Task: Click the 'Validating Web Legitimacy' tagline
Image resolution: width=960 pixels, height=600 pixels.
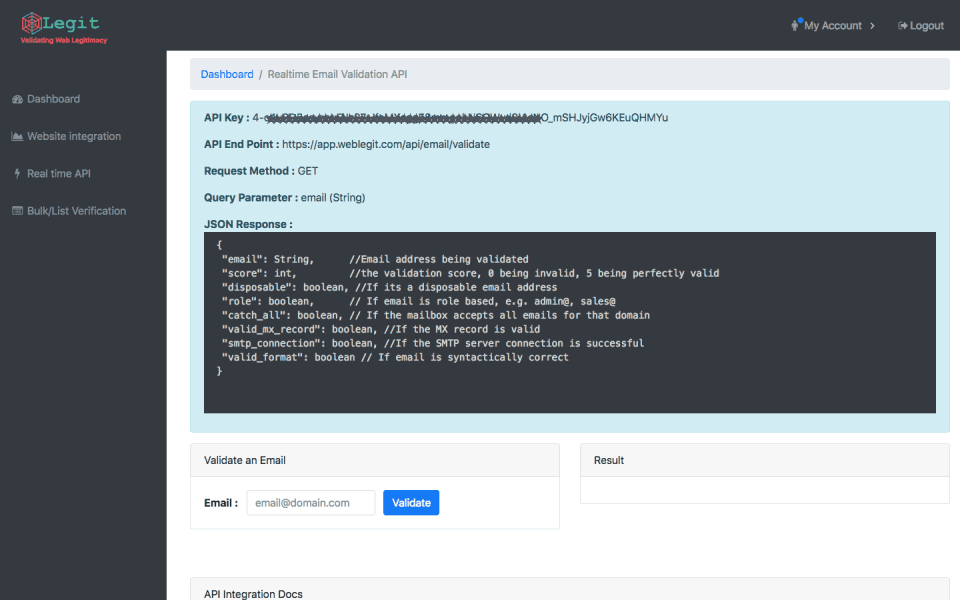Action: [x=64, y=40]
